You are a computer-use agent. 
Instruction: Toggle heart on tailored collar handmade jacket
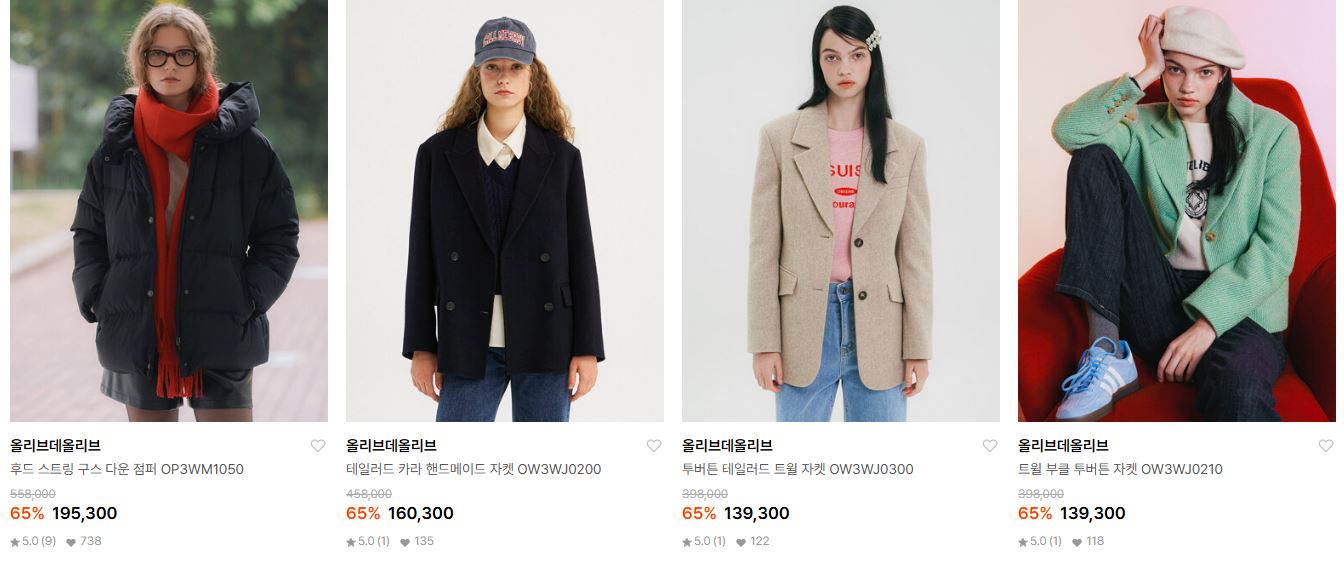[x=654, y=446]
